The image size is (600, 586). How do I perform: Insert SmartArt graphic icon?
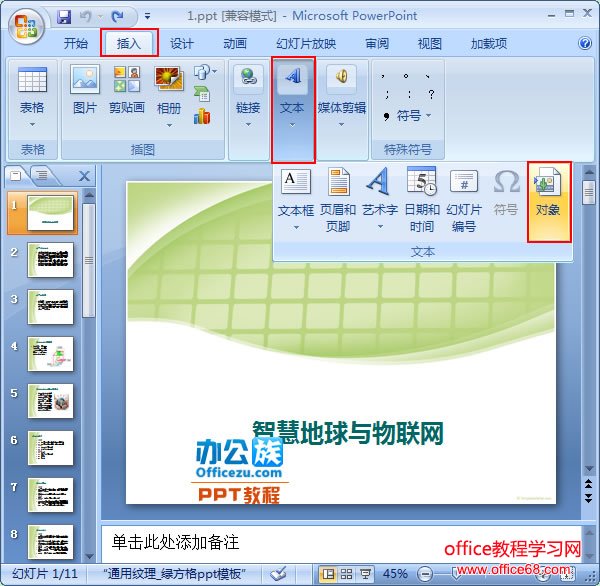pyautogui.click(x=202, y=94)
